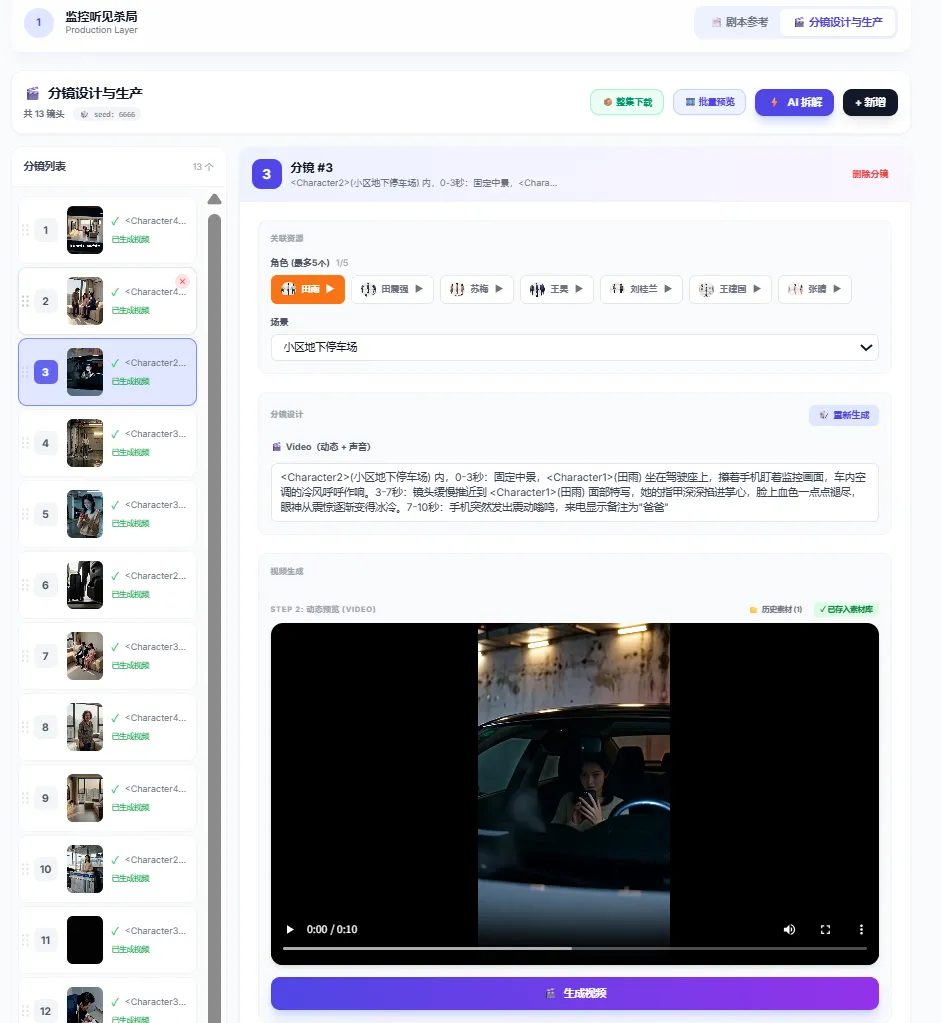Grab the drag handle of shot 5
Image resolution: width=941 pixels, height=1023 pixels.
point(25,514)
